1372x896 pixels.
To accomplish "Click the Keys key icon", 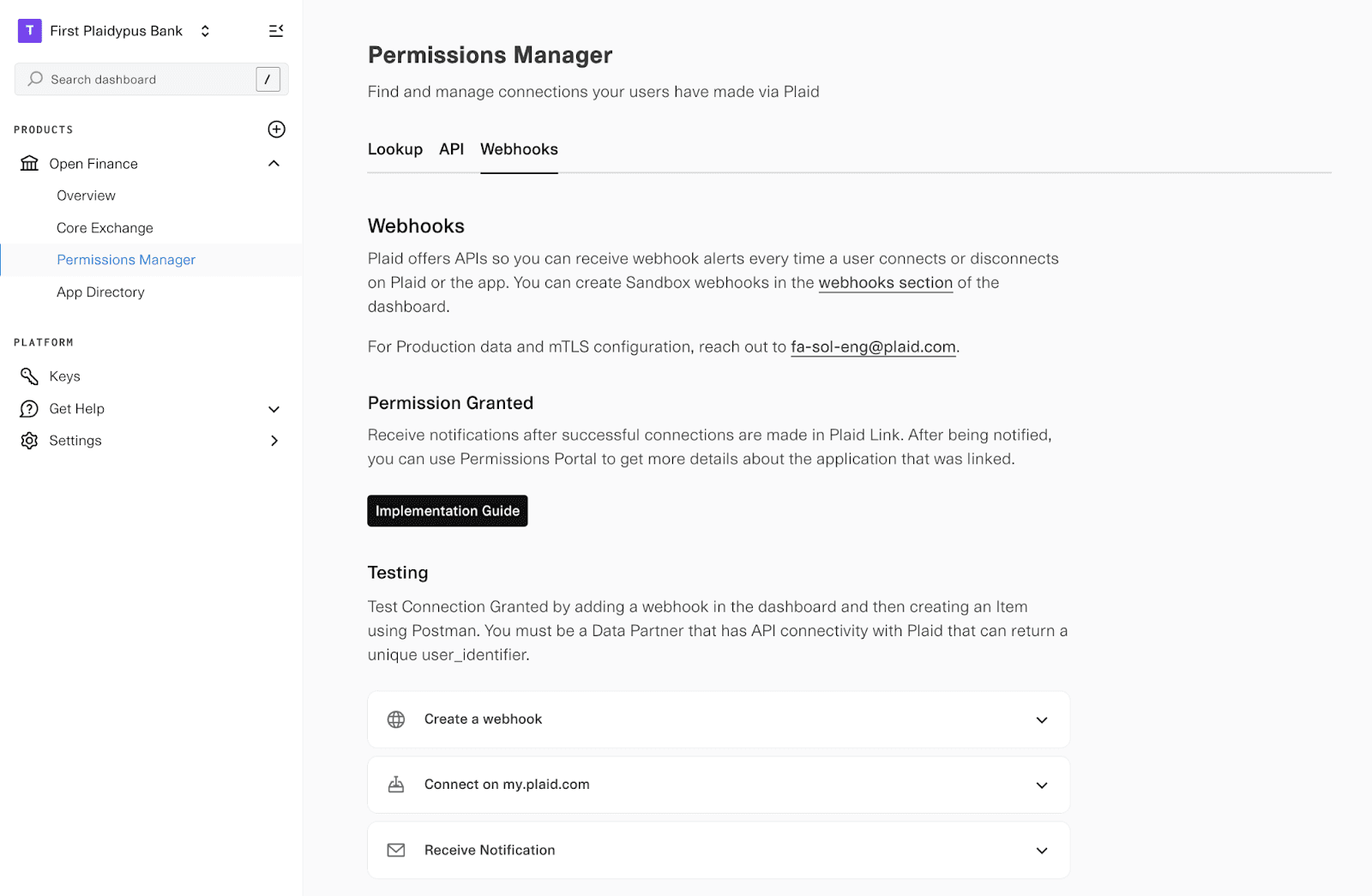I will (x=29, y=376).
